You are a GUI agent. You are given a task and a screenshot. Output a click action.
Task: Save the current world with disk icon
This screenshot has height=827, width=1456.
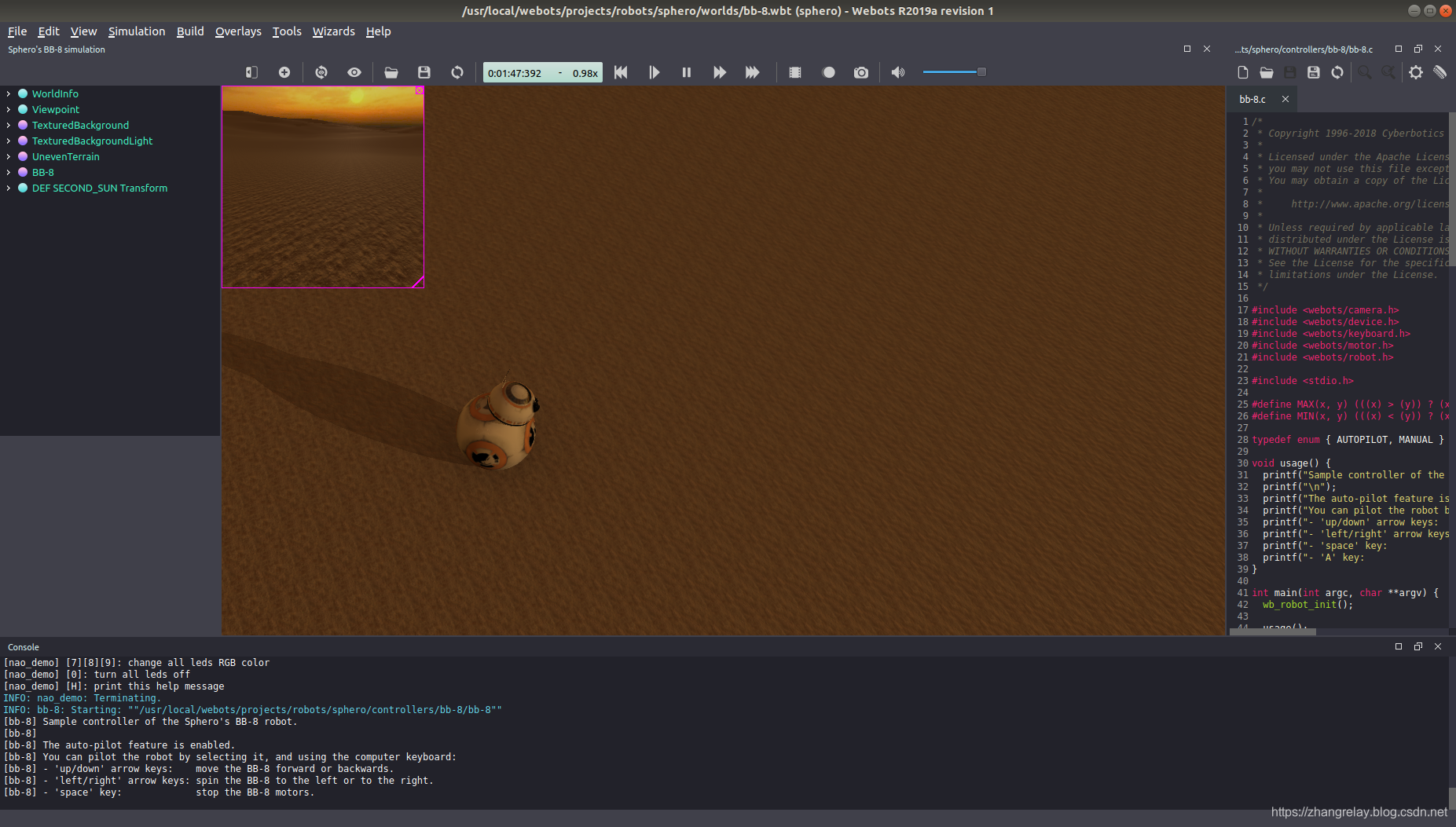pyautogui.click(x=424, y=72)
